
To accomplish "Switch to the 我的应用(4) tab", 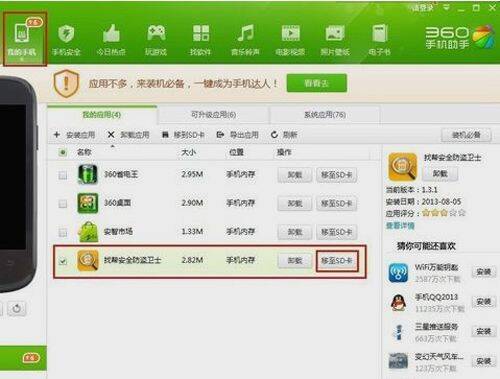I will 102,115.
